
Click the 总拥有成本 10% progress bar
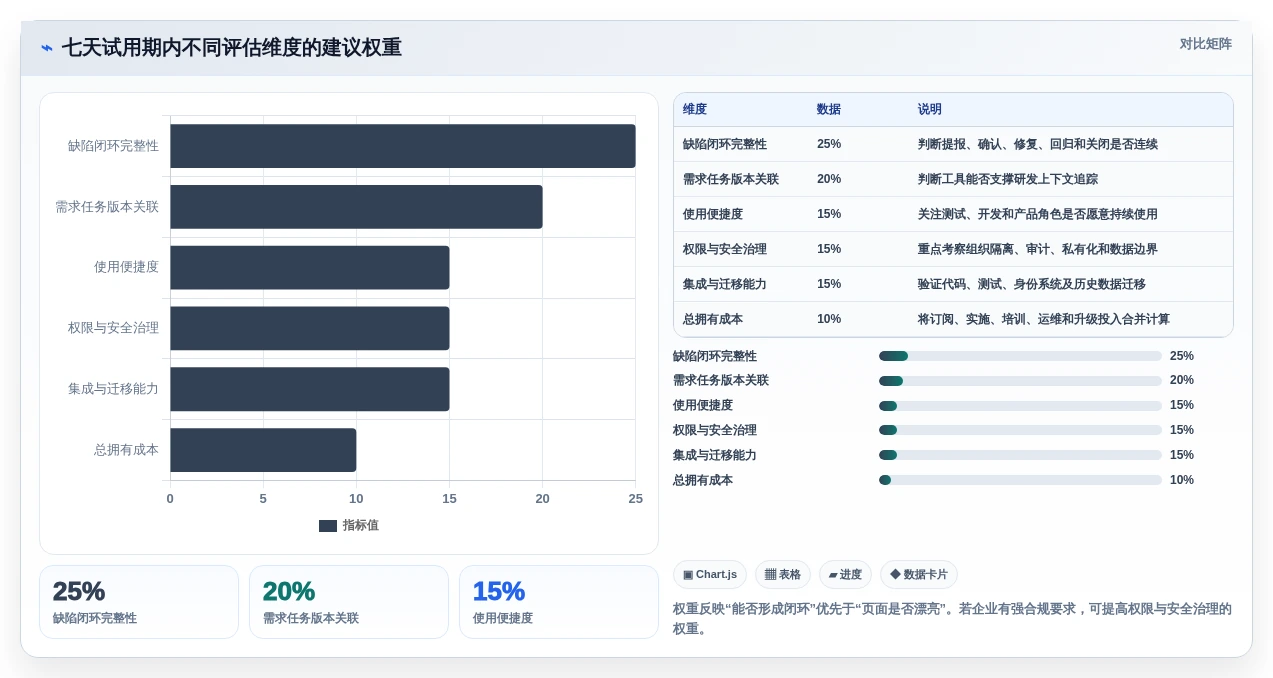tap(1020, 480)
